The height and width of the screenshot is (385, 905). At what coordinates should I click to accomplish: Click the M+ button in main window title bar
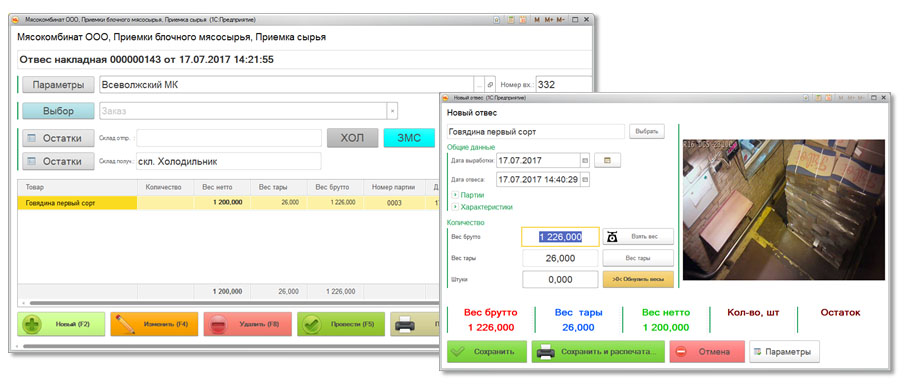tap(549, 20)
